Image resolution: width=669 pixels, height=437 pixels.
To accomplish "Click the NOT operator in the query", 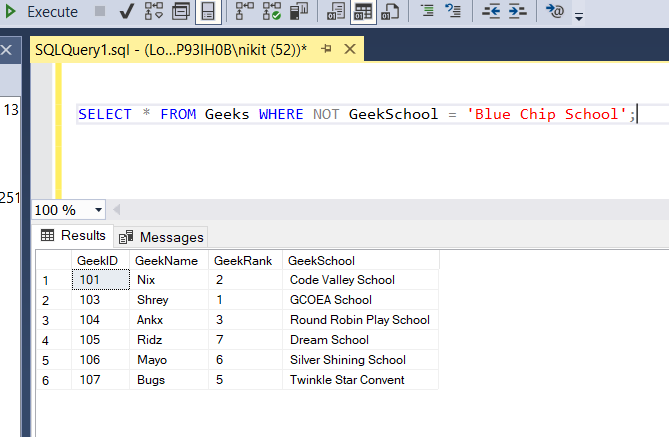I will pos(326,114).
